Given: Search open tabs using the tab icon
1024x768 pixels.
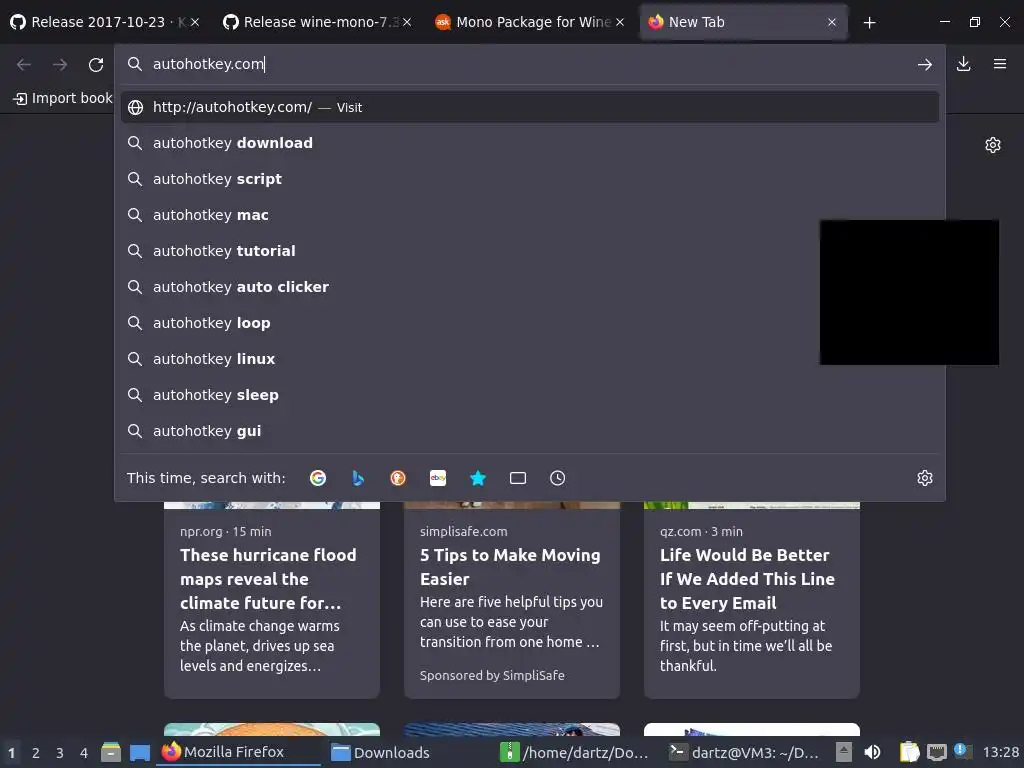Looking at the screenshot, I should pos(518,478).
